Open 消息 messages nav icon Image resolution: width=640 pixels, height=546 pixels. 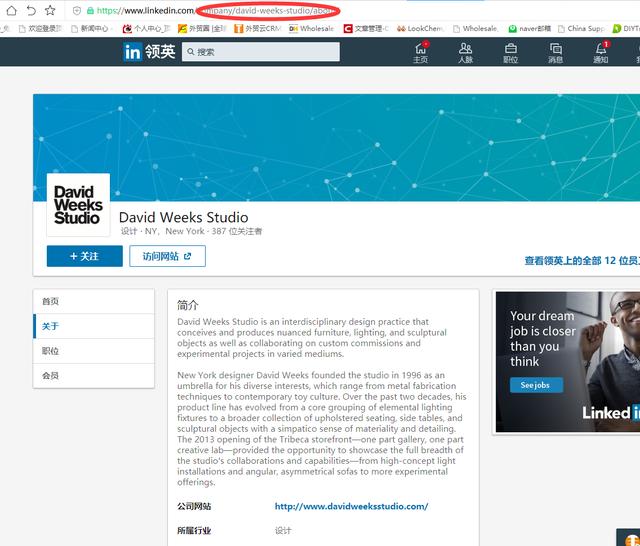[556, 52]
